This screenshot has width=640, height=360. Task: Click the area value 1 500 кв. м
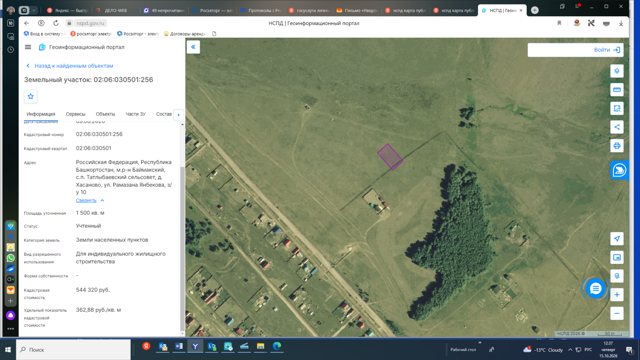click(90, 213)
